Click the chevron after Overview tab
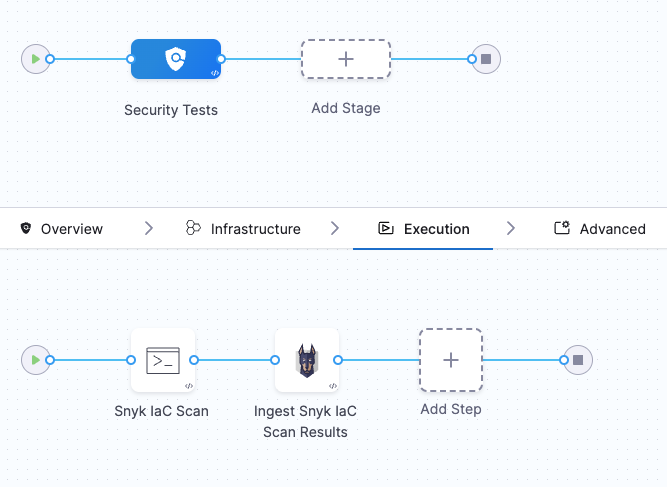This screenshot has height=487, width=667. [x=149, y=229]
